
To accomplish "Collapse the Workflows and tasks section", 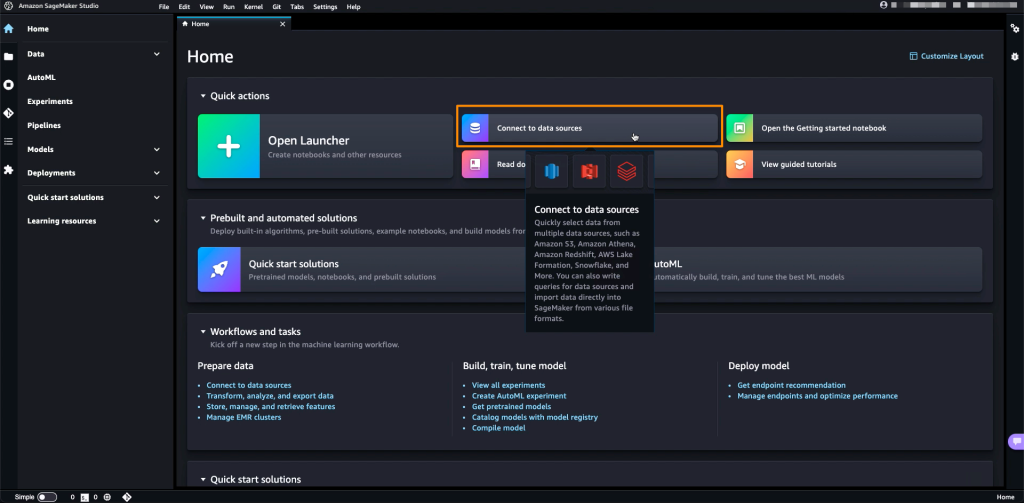I will click(x=203, y=332).
